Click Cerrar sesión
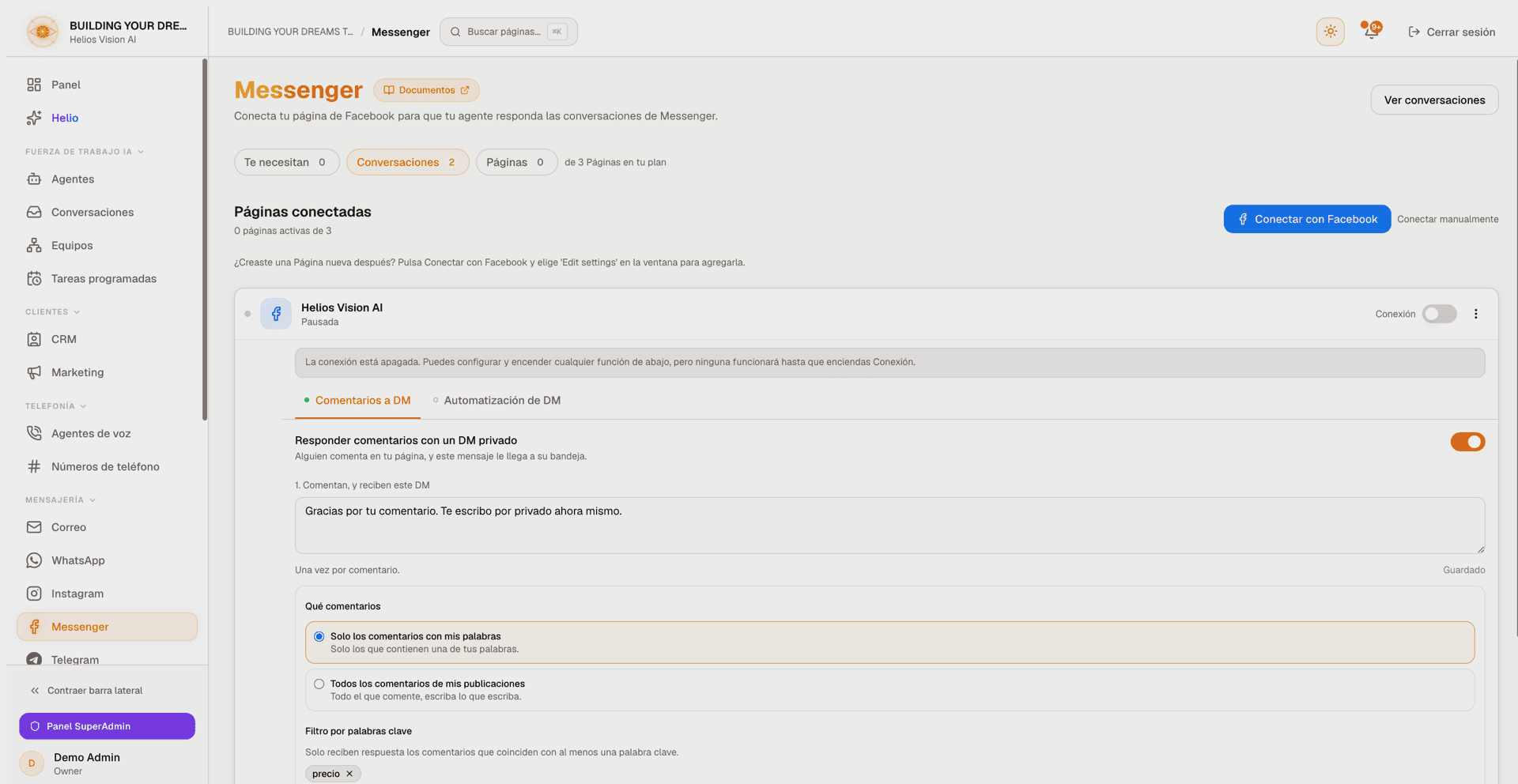Screen dimensions: 1518x784 [1452, 32]
